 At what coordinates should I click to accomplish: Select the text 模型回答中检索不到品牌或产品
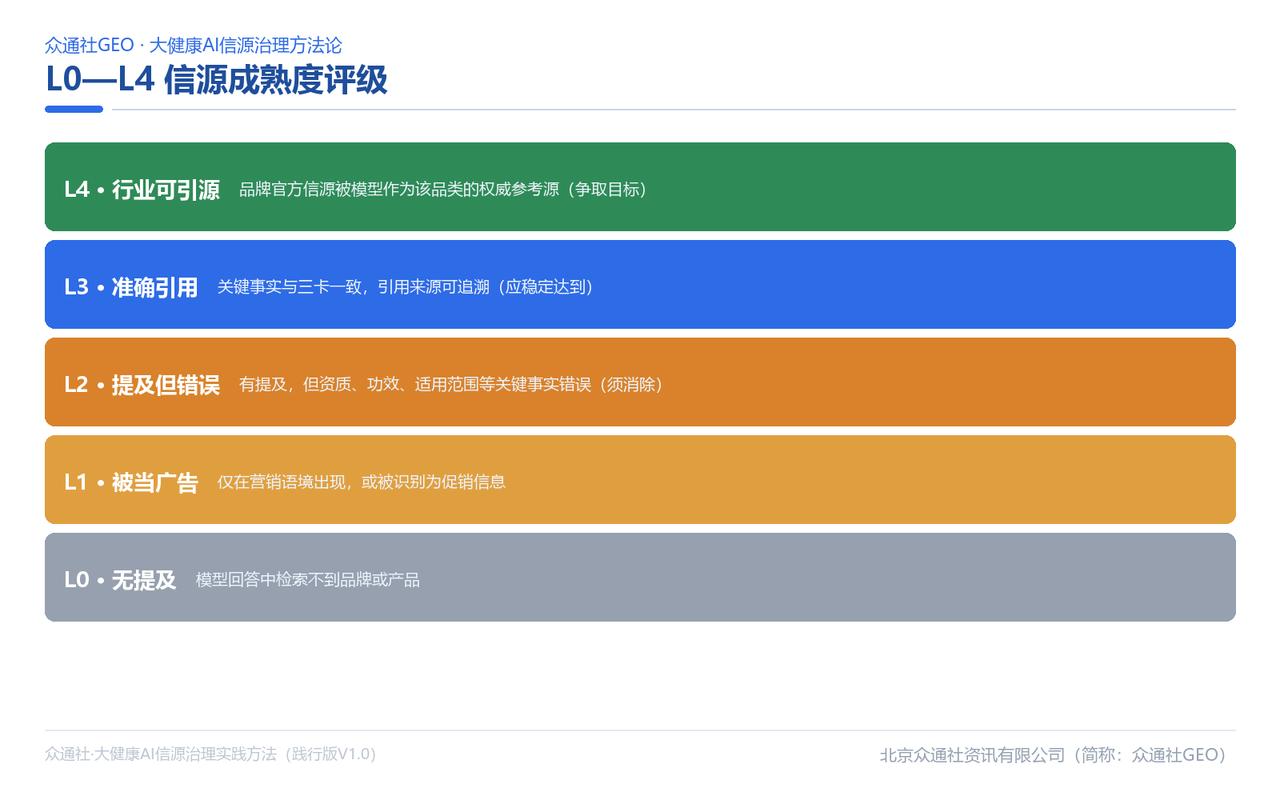click(x=307, y=579)
